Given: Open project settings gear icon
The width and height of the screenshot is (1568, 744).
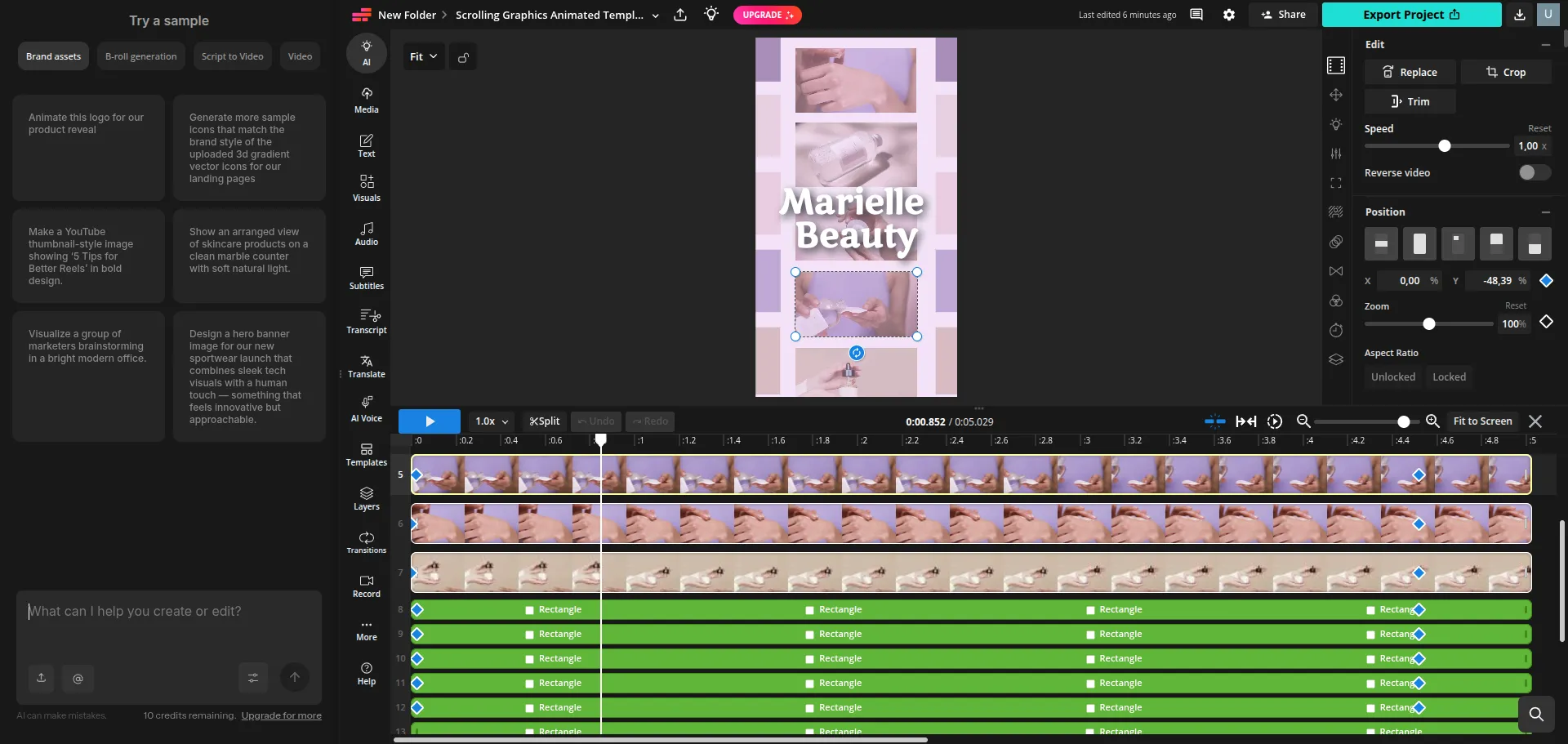Looking at the screenshot, I should [1229, 15].
